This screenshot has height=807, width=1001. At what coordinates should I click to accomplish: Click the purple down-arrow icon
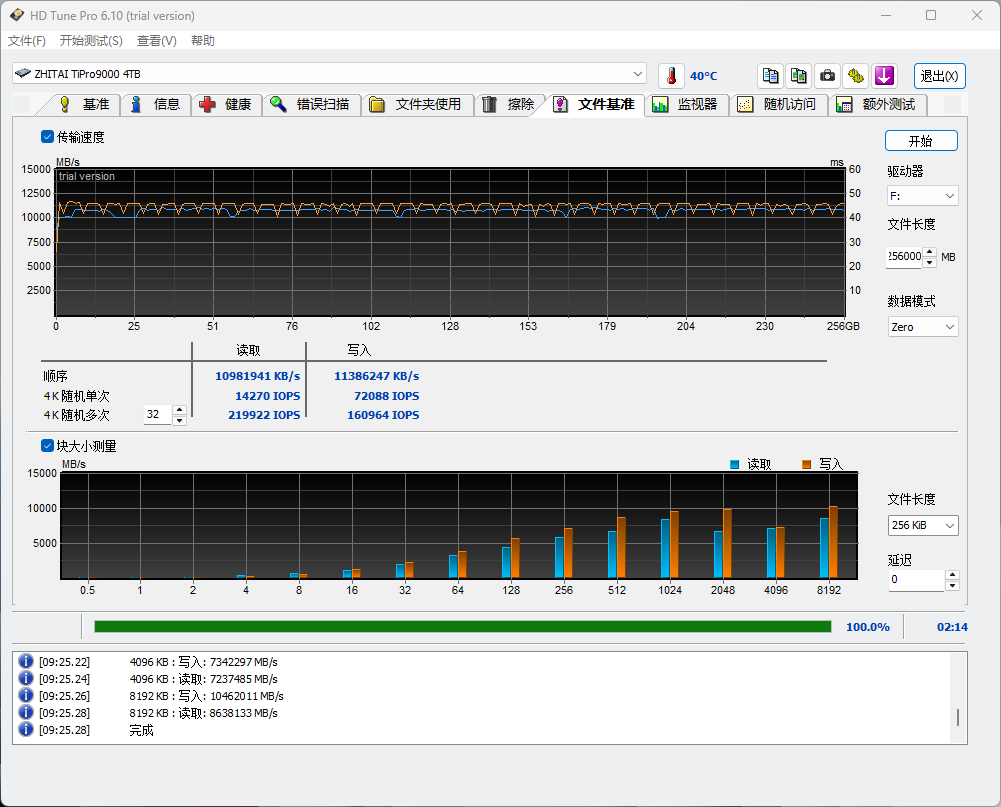[x=884, y=76]
